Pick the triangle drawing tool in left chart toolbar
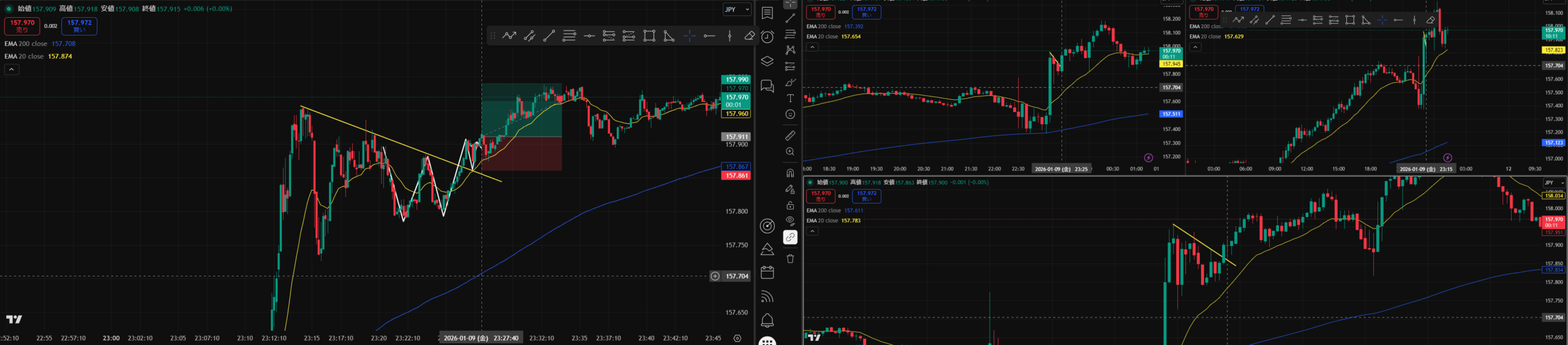This screenshot has width=1568, height=345. point(669,36)
